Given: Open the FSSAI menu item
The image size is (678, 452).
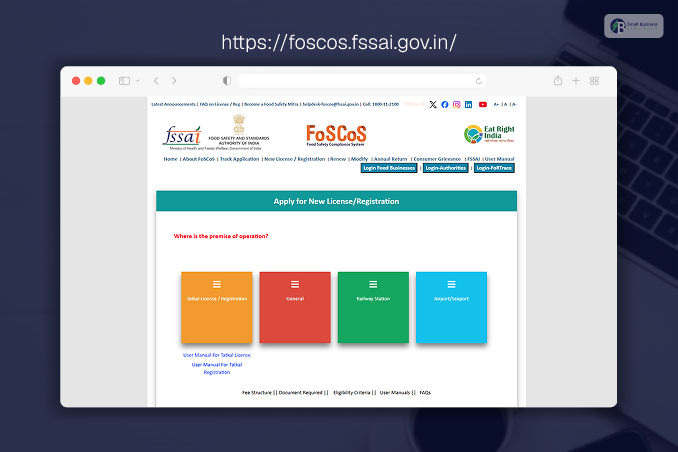Looking at the screenshot, I should (473, 159).
